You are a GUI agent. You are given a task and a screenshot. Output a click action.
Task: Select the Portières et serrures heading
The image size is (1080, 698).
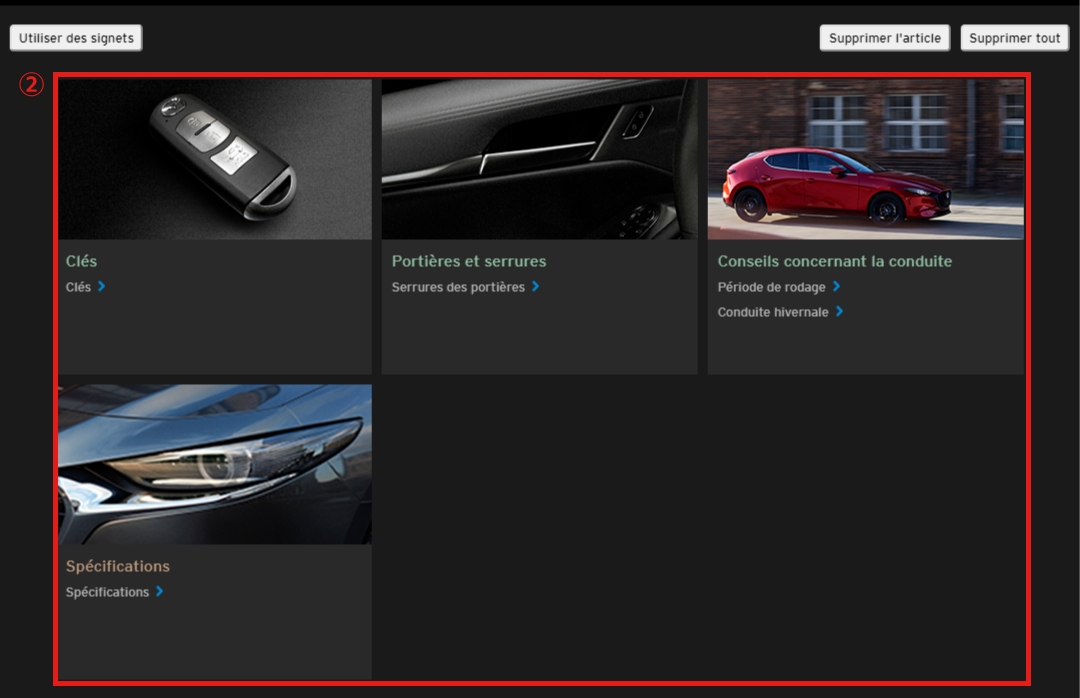(x=469, y=261)
